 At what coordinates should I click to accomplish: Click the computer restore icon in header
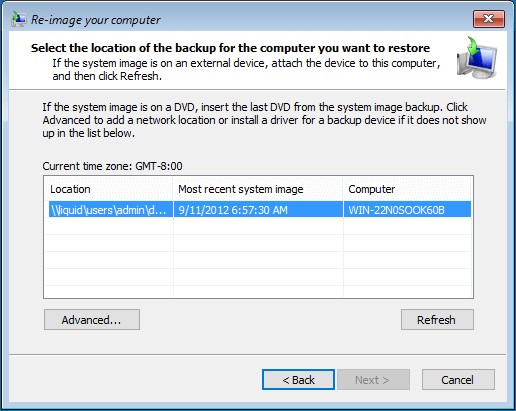[477, 58]
